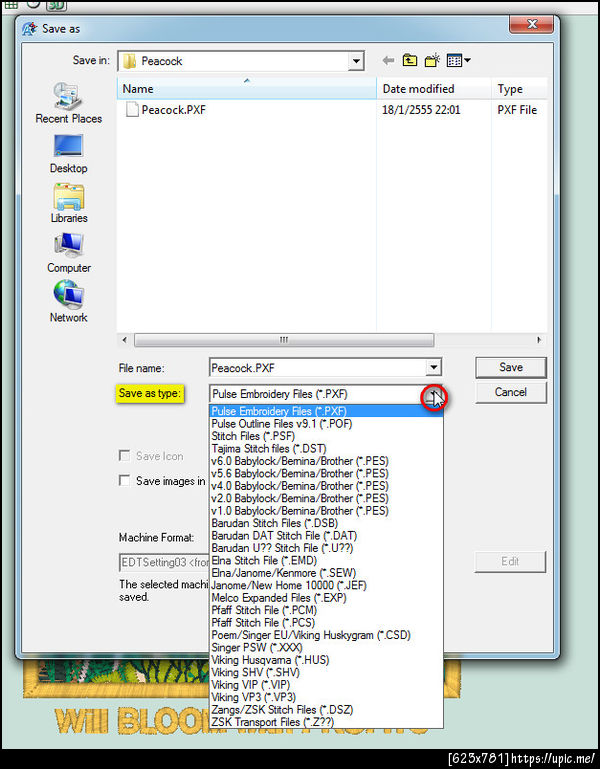Viewport: 600px width, 769px height.
Task: Select the Peacock.PXF file icon
Action: (132, 109)
